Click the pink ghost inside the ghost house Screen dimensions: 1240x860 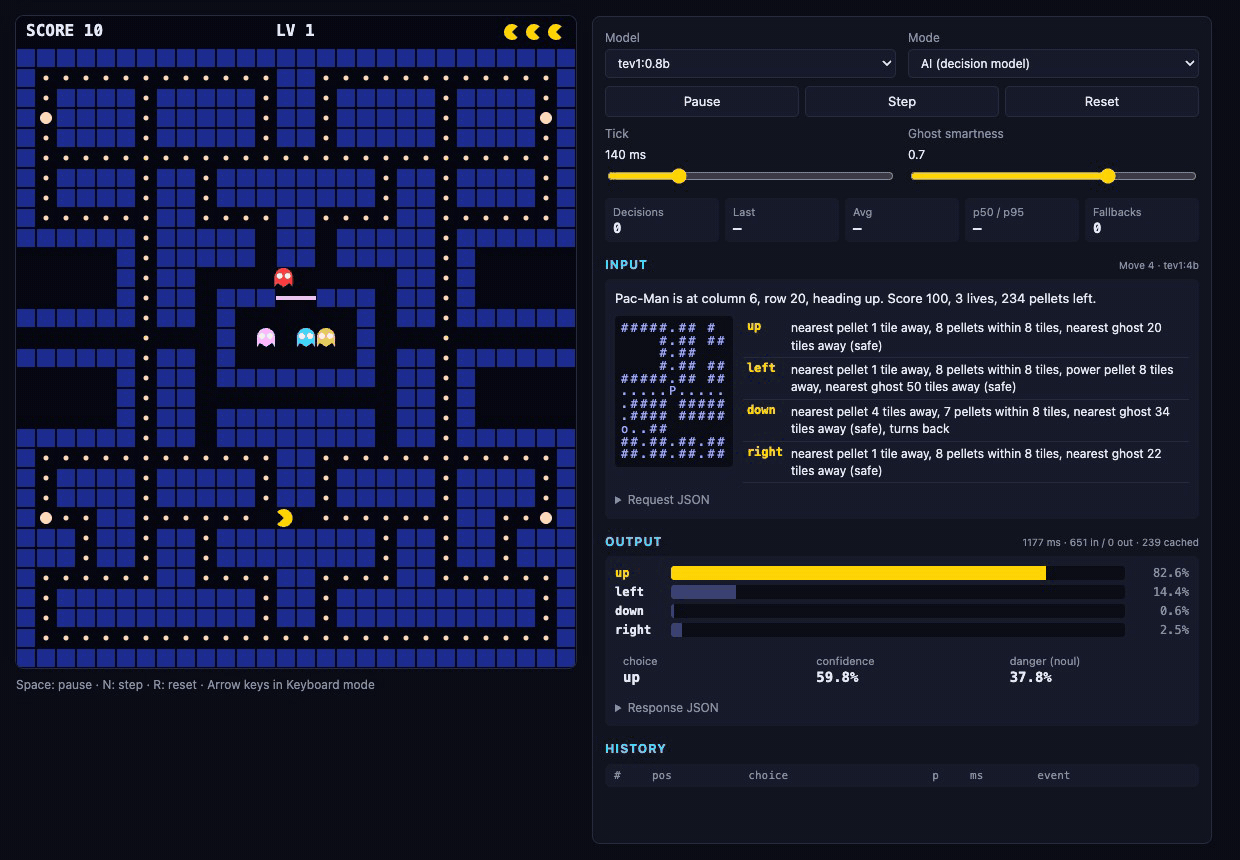pos(265,337)
